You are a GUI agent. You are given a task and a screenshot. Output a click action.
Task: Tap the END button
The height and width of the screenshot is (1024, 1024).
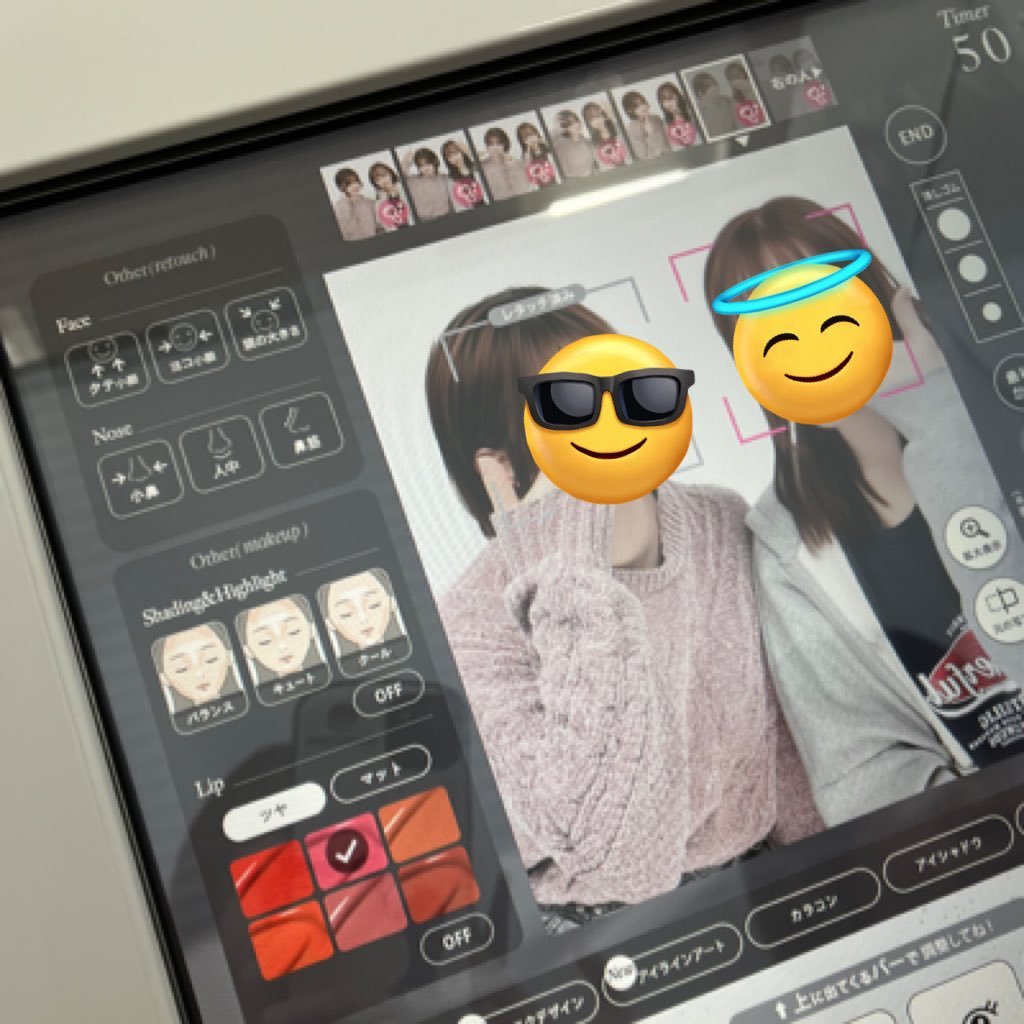[x=916, y=135]
